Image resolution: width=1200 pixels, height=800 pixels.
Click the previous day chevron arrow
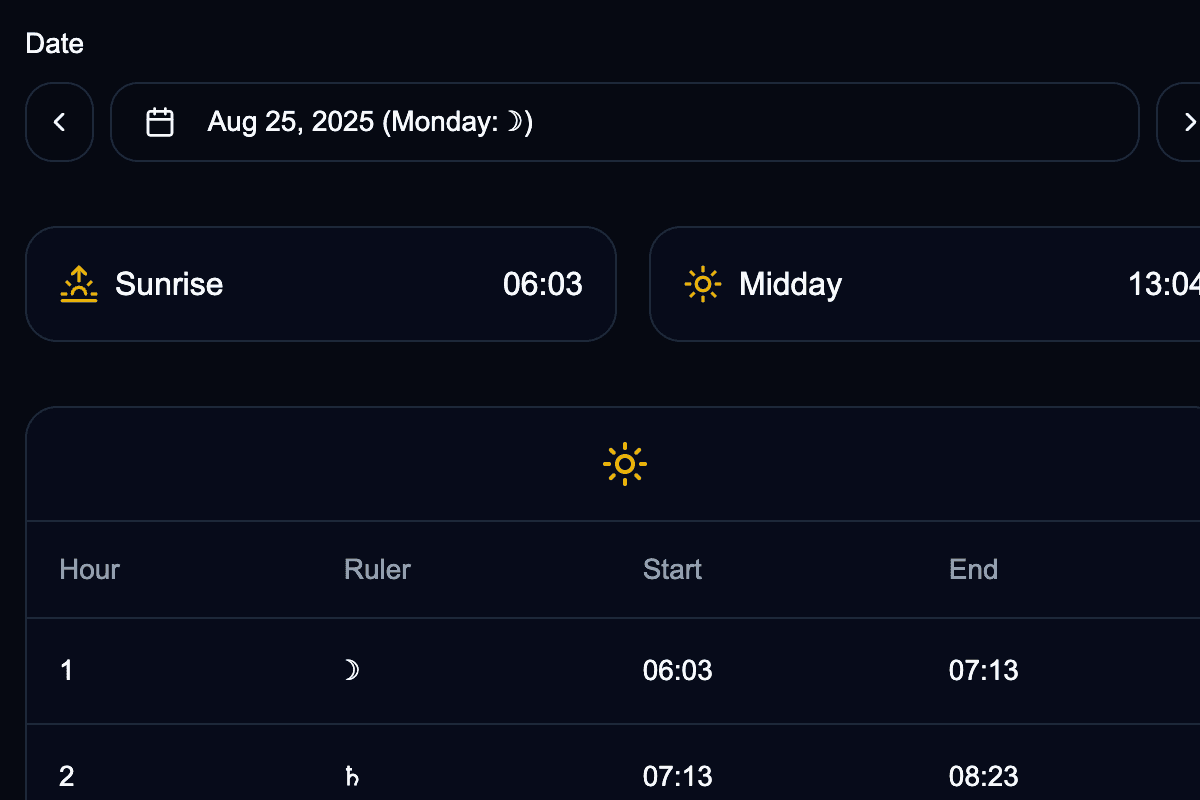tap(59, 122)
